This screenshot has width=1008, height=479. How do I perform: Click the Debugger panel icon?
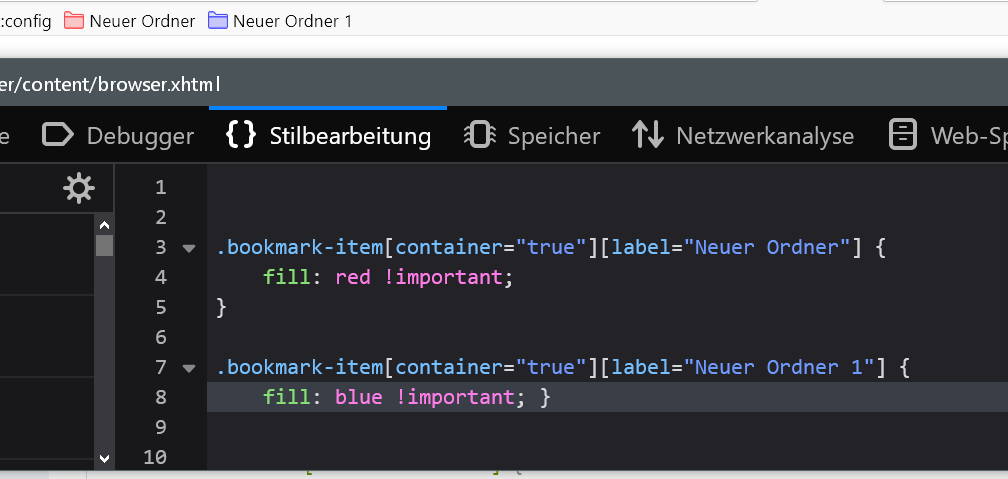pyautogui.click(x=58, y=135)
